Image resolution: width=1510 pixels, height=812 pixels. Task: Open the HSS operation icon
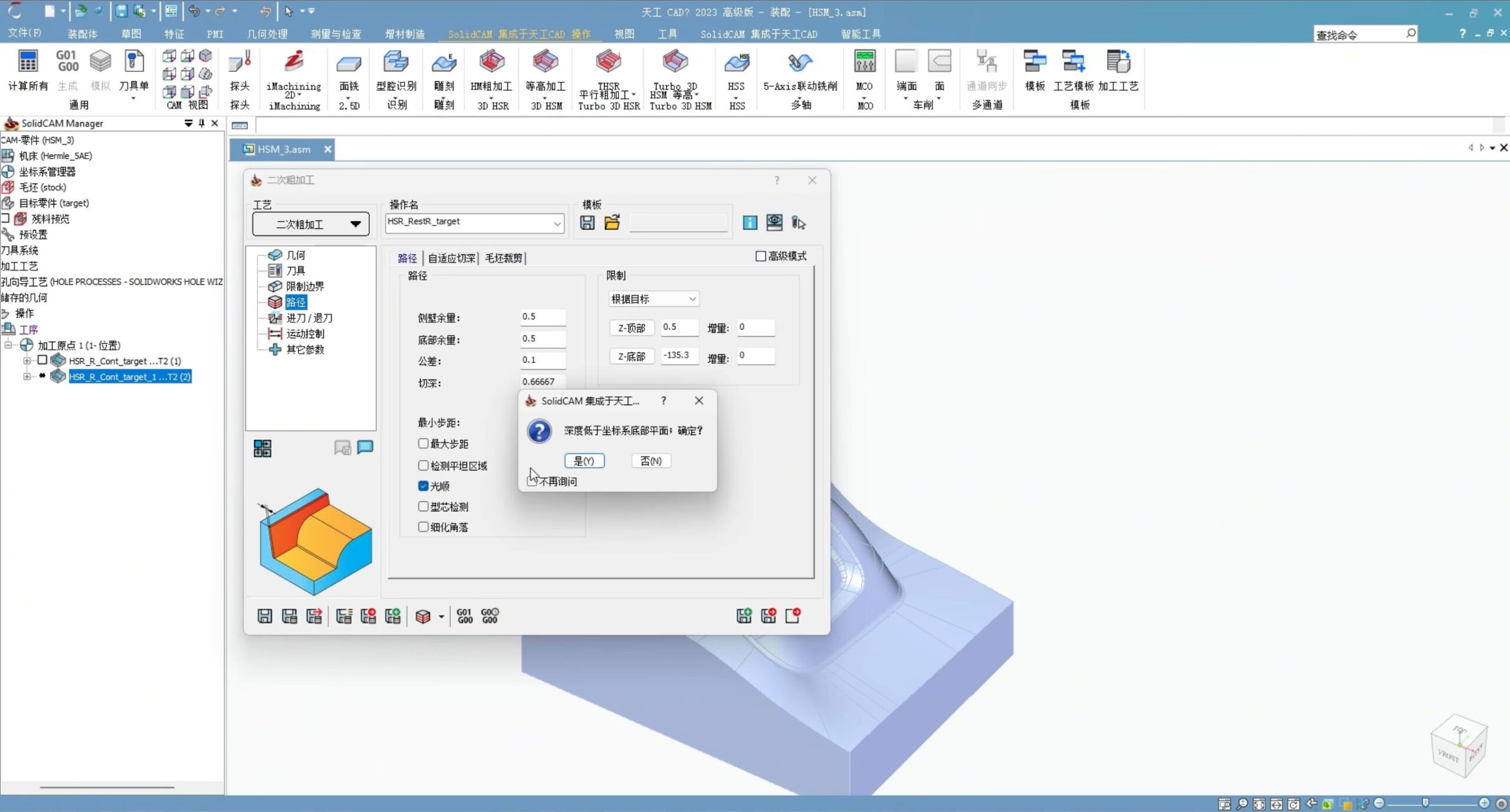736,62
